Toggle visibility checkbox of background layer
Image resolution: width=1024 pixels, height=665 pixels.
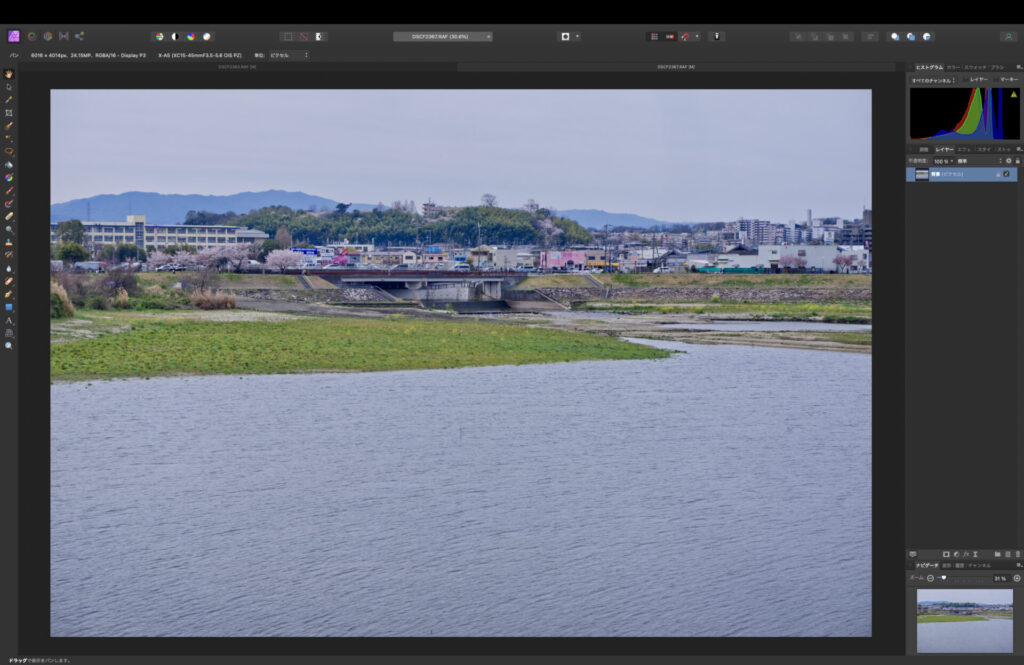[x=1006, y=174]
